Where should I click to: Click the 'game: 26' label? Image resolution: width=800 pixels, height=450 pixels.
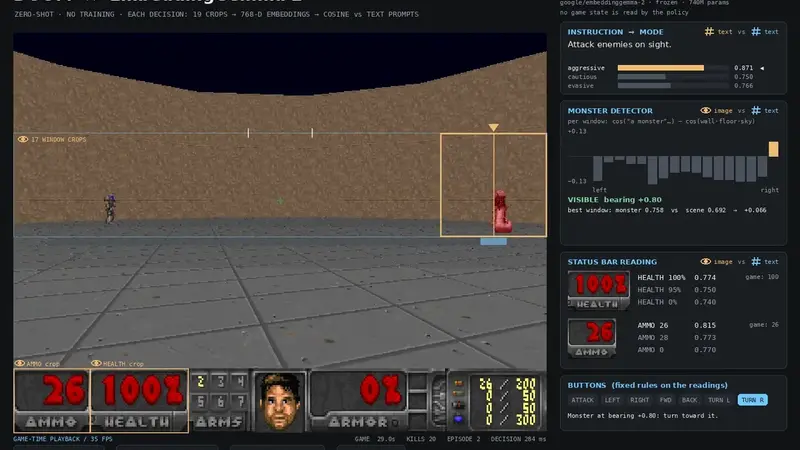(x=764, y=324)
